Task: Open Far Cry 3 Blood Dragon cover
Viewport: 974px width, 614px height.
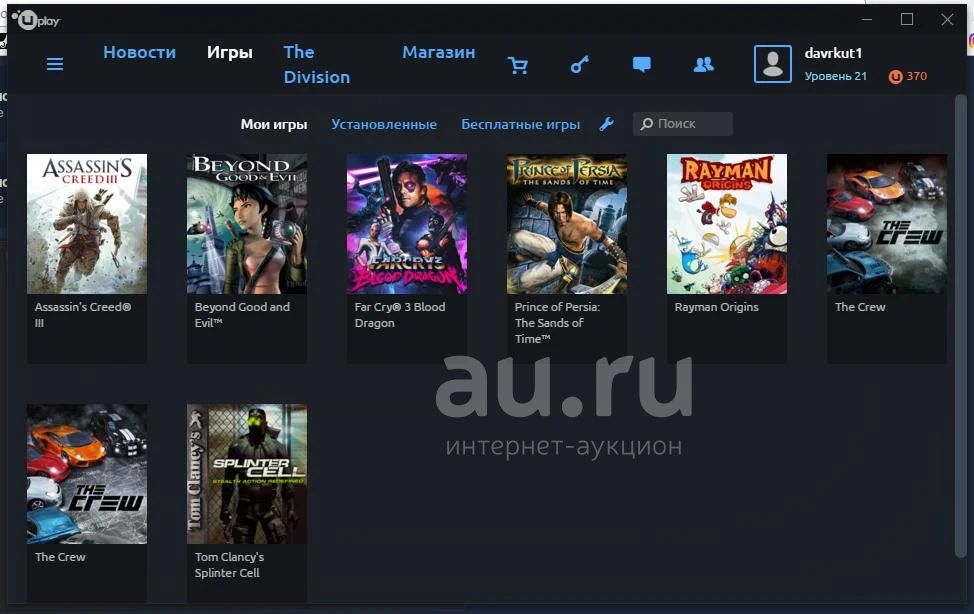Action: 407,224
